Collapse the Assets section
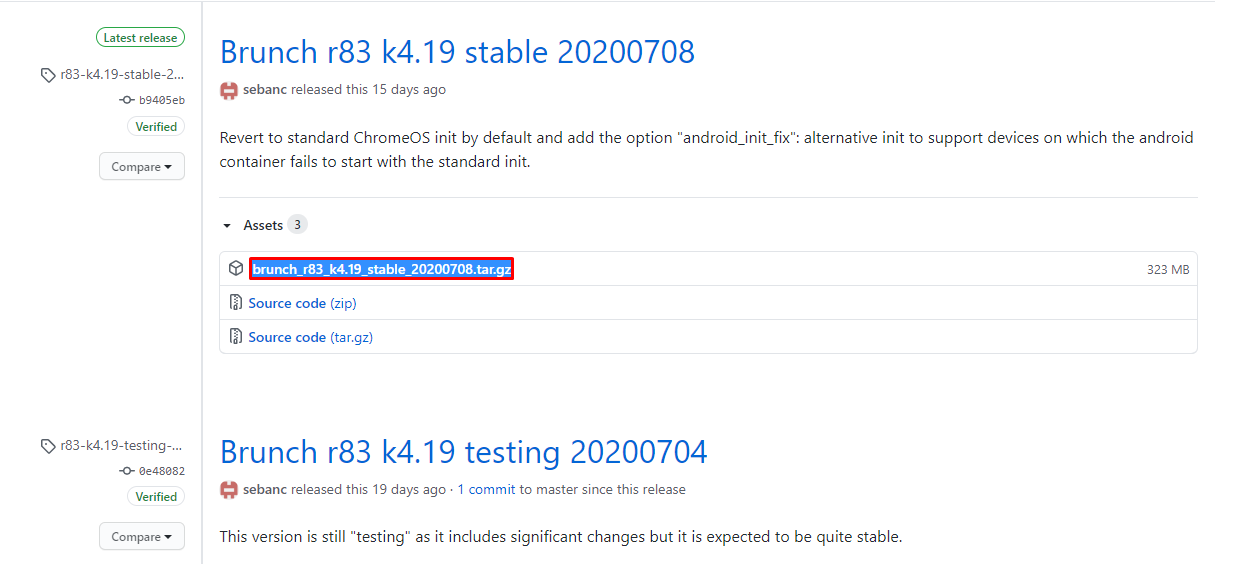This screenshot has width=1236, height=564. tap(228, 226)
